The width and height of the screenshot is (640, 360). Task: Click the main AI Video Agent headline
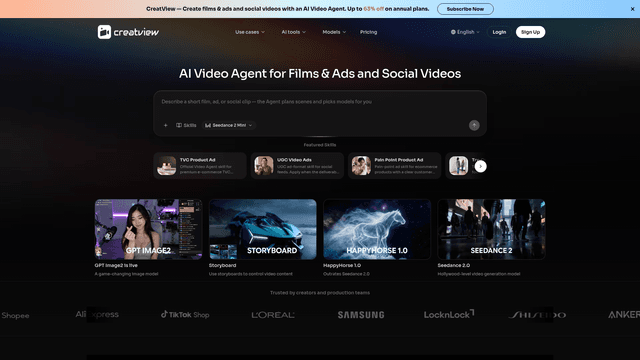320,73
